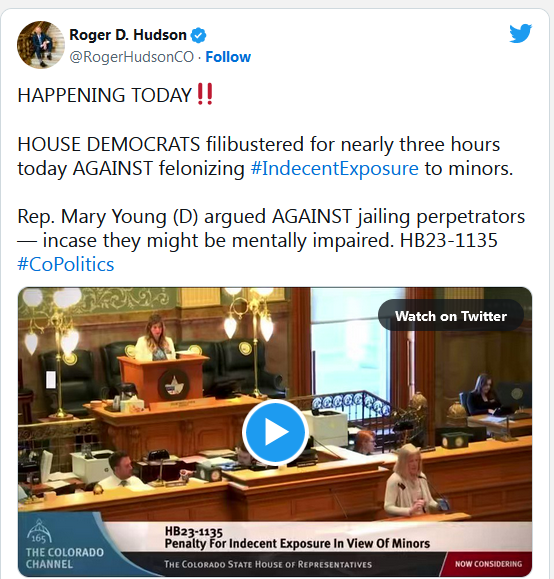Click the red double exclamation emoji
Viewport: 554px width, 579px height.
(205, 94)
